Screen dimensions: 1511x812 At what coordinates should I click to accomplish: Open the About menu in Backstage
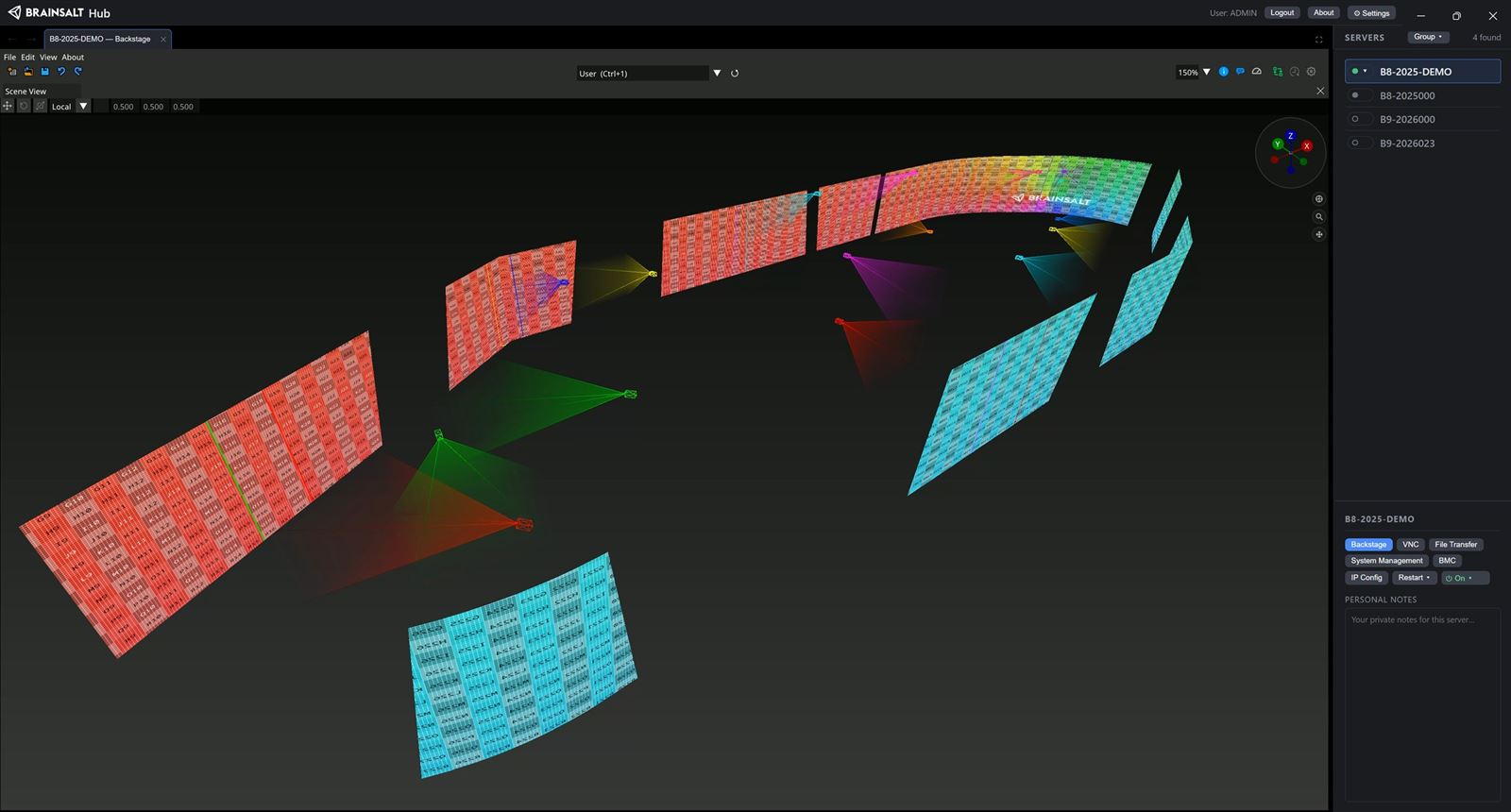73,57
